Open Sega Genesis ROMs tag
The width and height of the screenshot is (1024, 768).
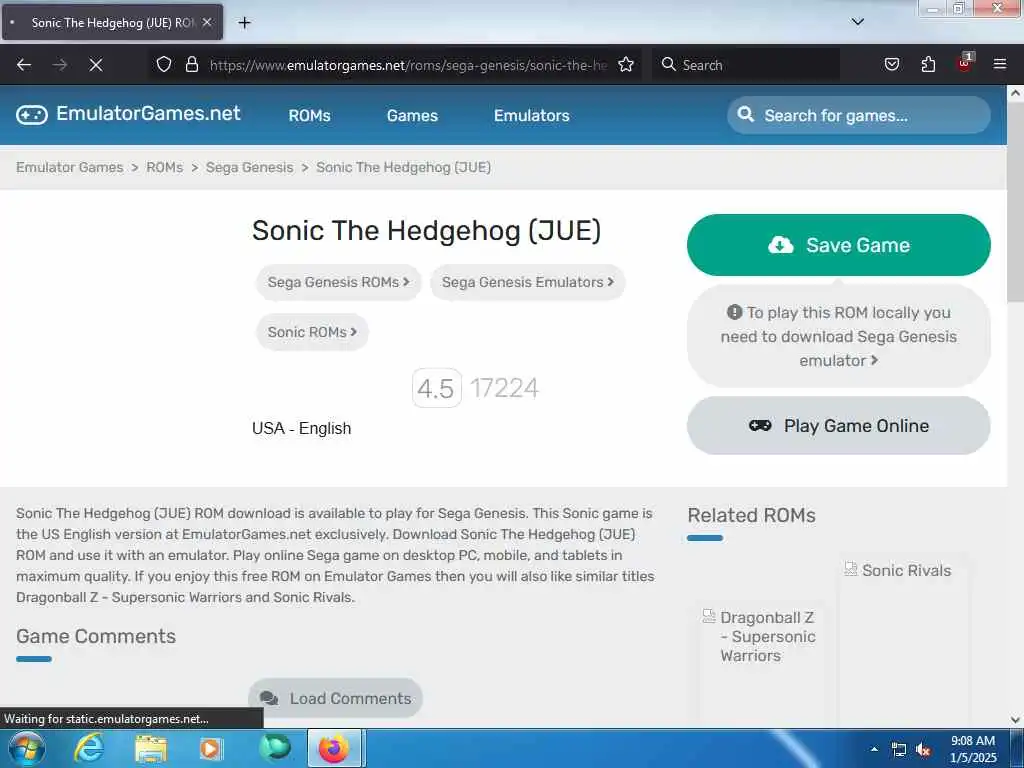pyautogui.click(x=338, y=282)
